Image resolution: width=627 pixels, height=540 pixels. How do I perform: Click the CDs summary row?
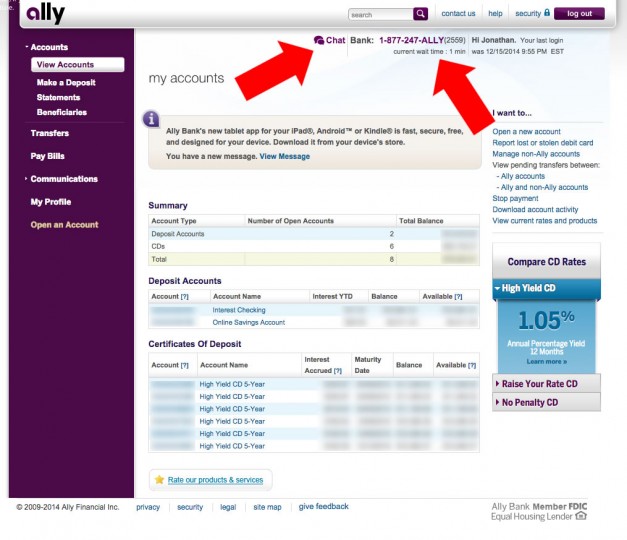click(x=314, y=246)
